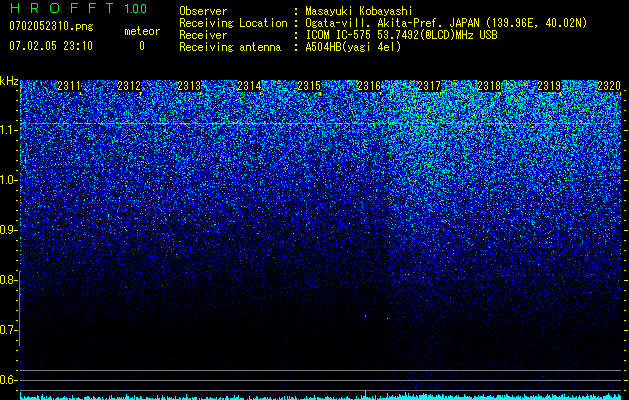
Task: Click the kHz axis unit label
Action: pos(9,81)
